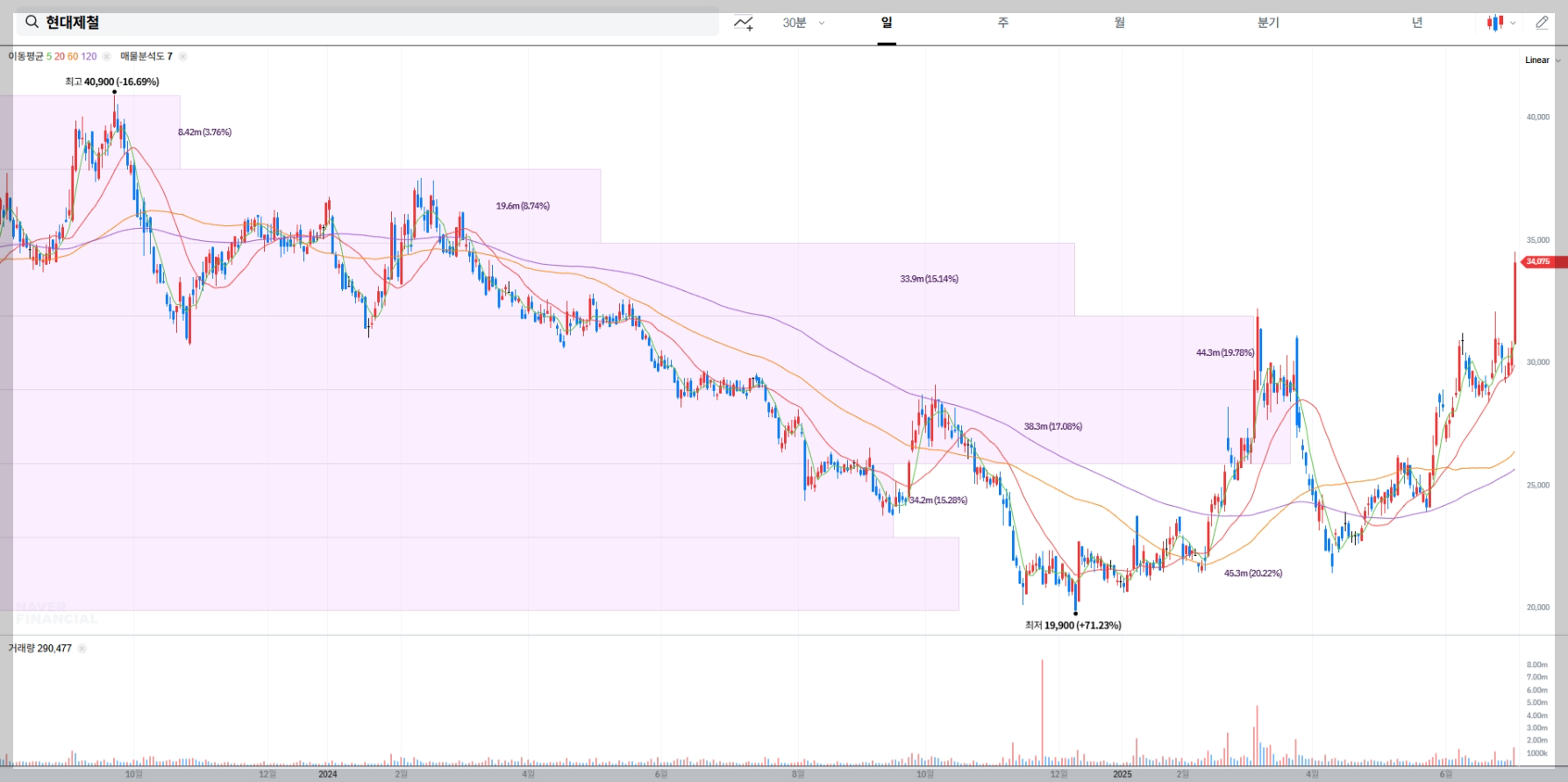Click the 거래량 290,477 volume label
Viewport: 1568px width, 782px height.
pos(39,649)
